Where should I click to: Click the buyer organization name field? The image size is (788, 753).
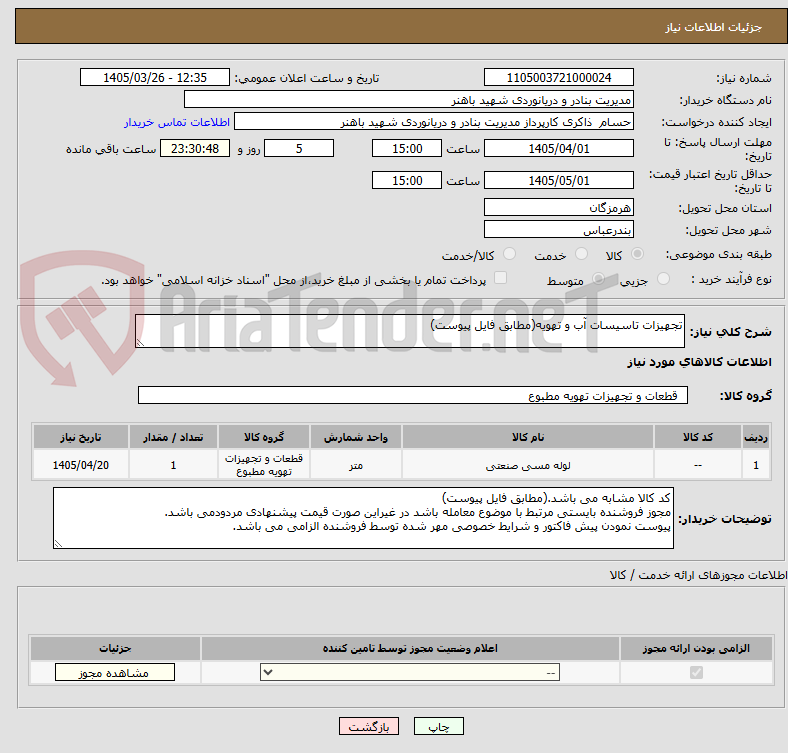point(409,100)
